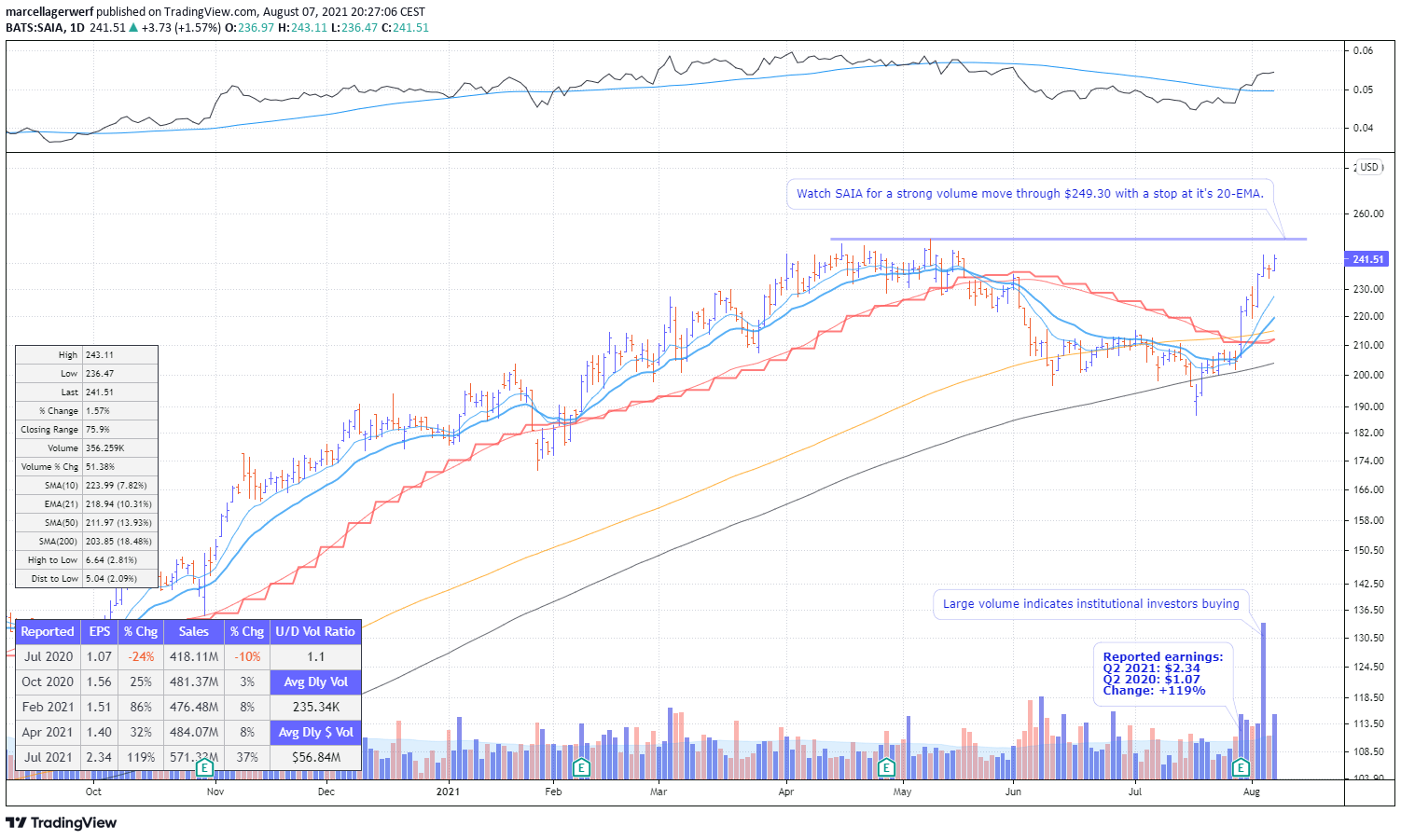Click the 'High' 243.11 row in stats table
Image resolution: width=1401 pixels, height=840 pixels.
click(x=87, y=355)
